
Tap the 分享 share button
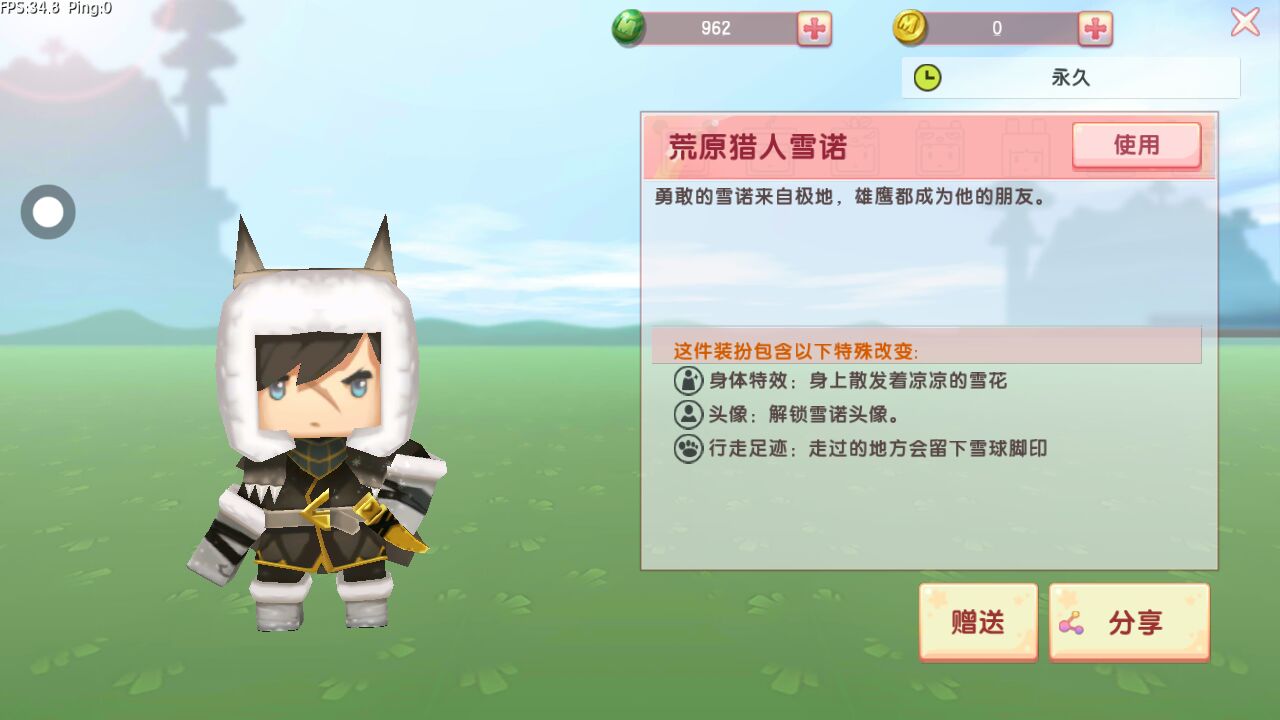click(1129, 622)
